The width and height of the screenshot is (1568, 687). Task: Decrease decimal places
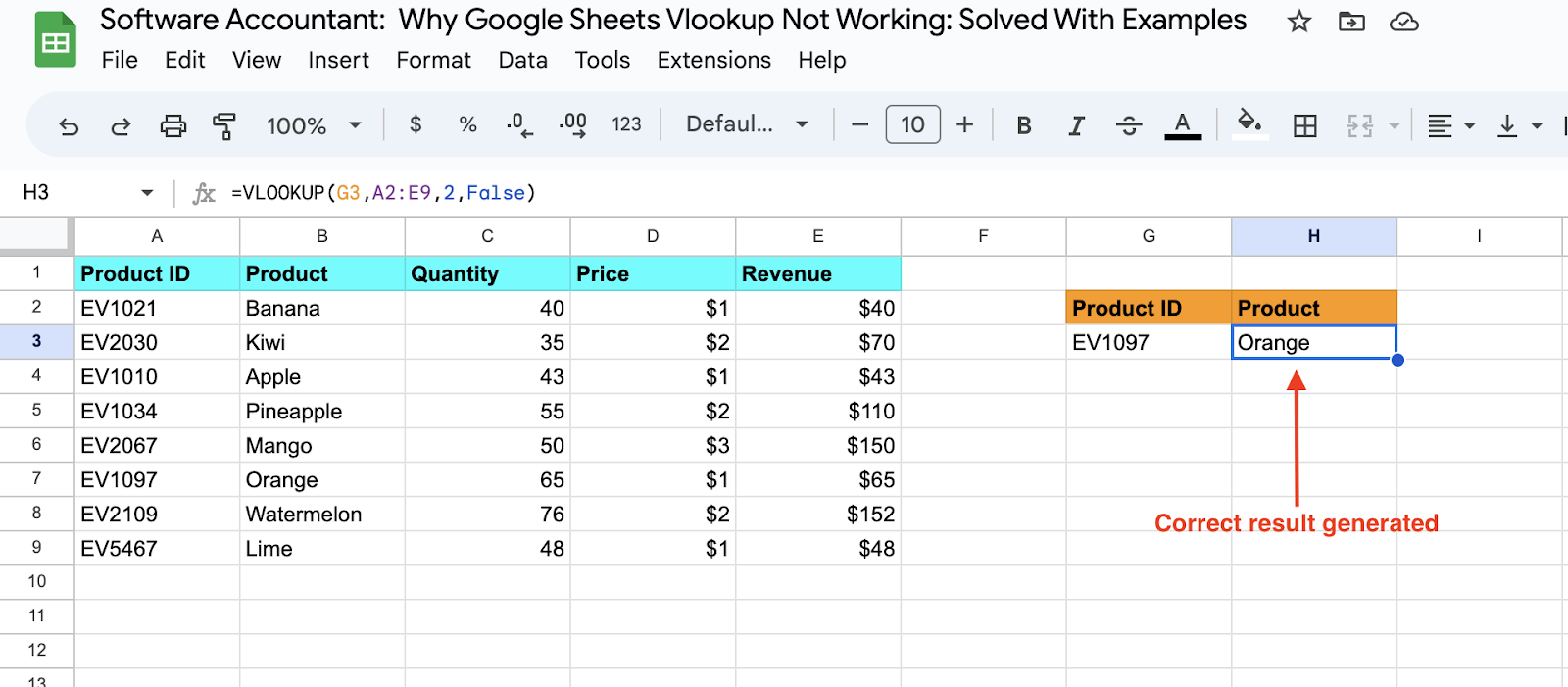[519, 125]
